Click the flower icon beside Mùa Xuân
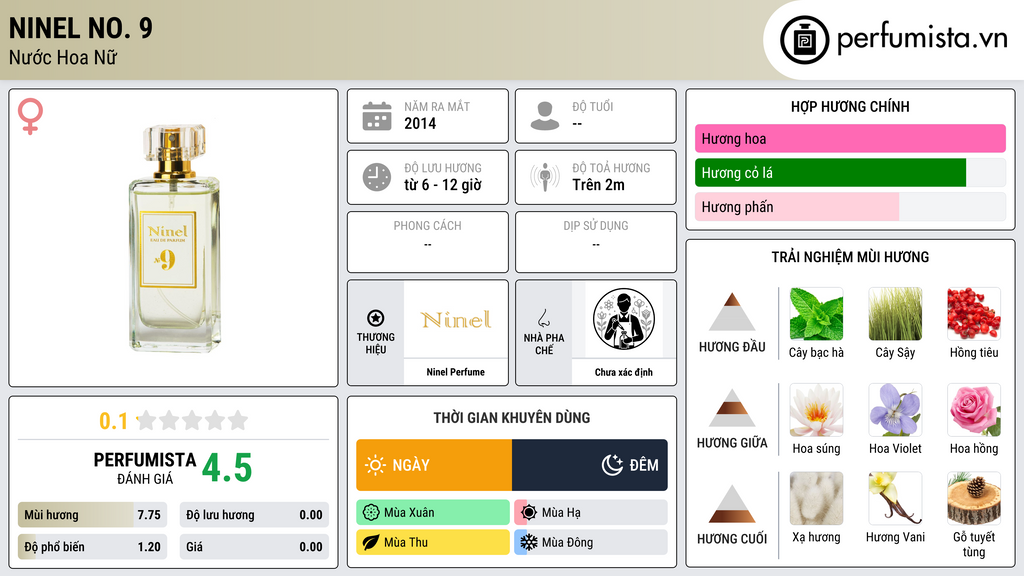The image size is (1024, 576). [x=371, y=513]
